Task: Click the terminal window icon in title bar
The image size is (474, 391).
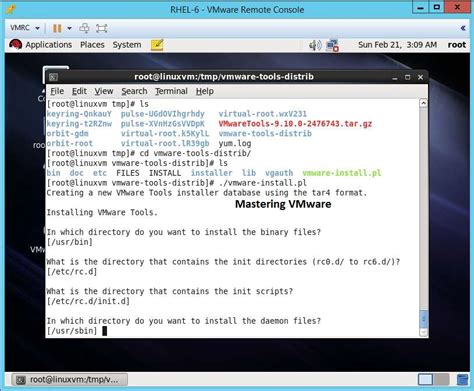Action: pos(53,77)
